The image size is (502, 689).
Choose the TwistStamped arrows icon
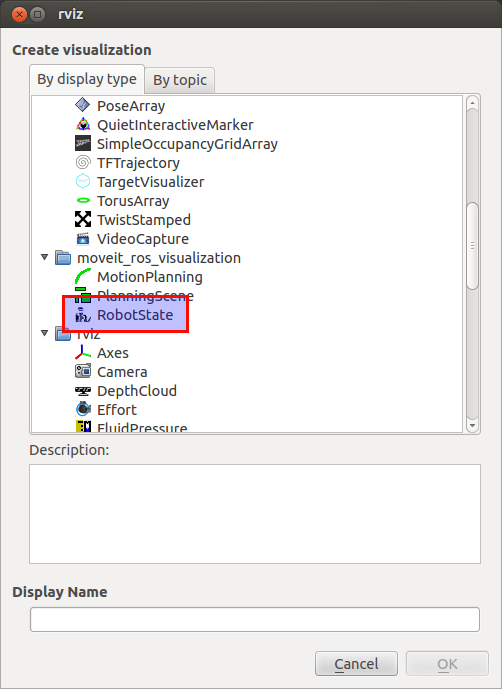83,220
